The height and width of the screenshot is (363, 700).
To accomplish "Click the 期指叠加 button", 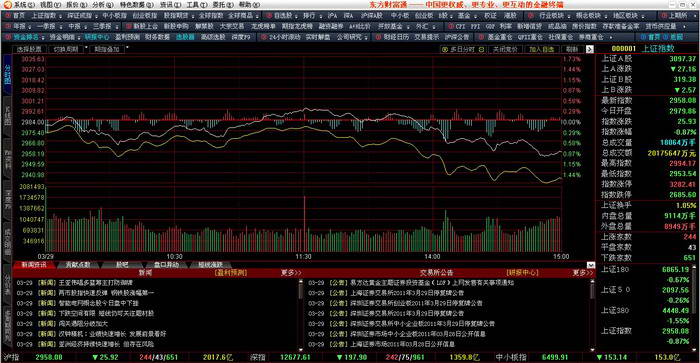I will coord(107,49).
